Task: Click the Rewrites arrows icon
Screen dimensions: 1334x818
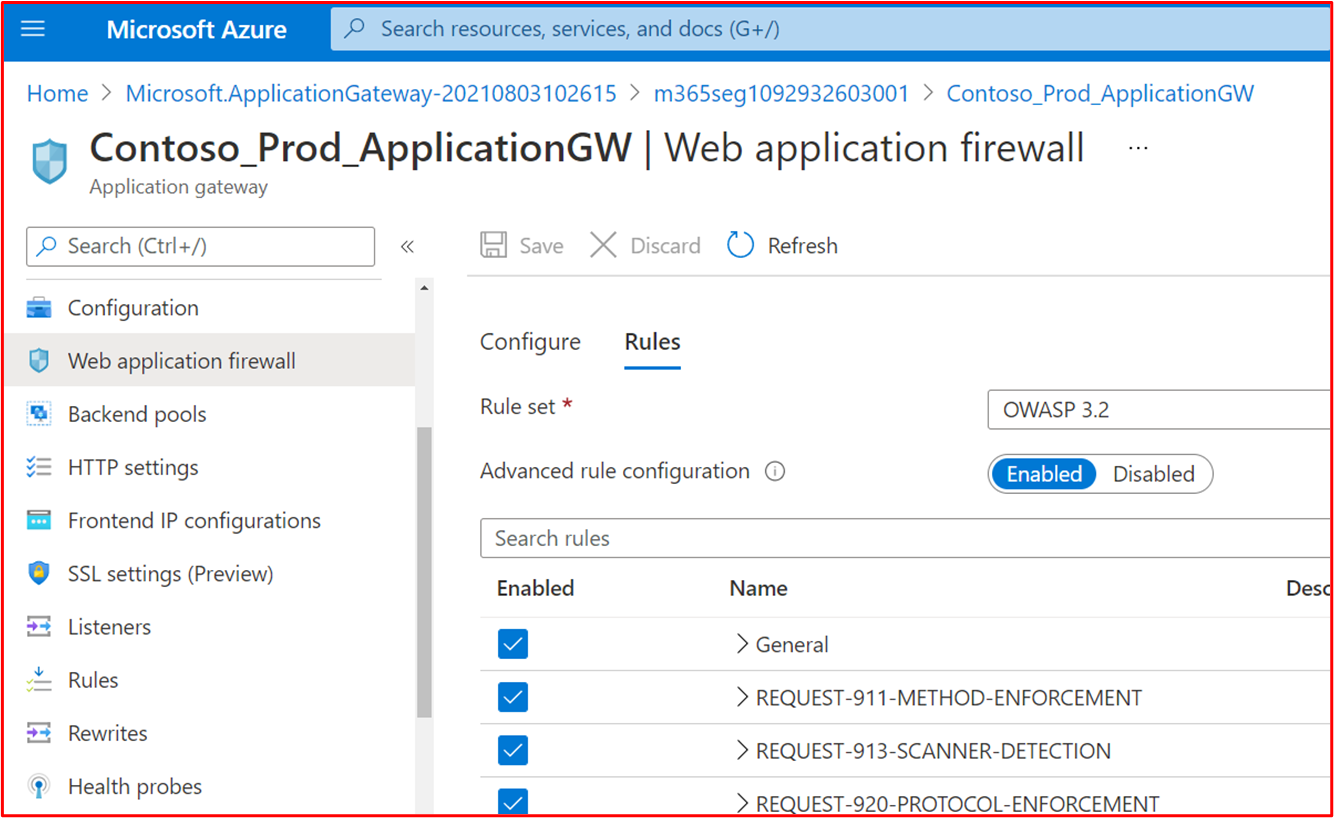Action: (x=39, y=733)
